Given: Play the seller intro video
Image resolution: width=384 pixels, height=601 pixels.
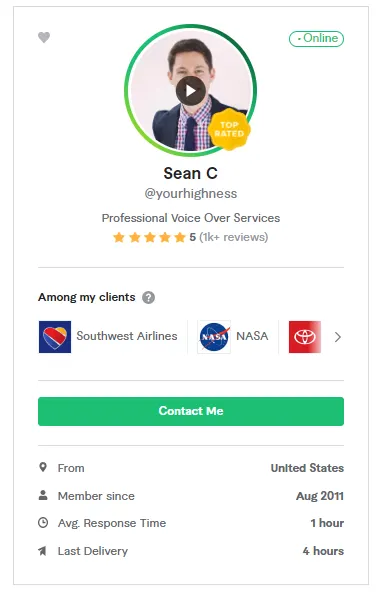Looking at the screenshot, I should [x=191, y=91].
